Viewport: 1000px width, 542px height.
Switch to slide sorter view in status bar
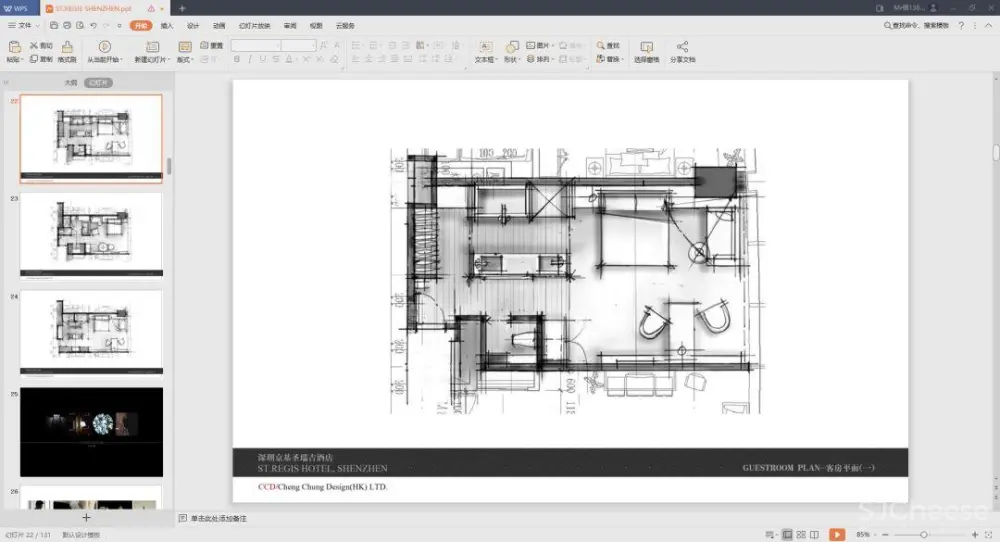[x=801, y=535]
